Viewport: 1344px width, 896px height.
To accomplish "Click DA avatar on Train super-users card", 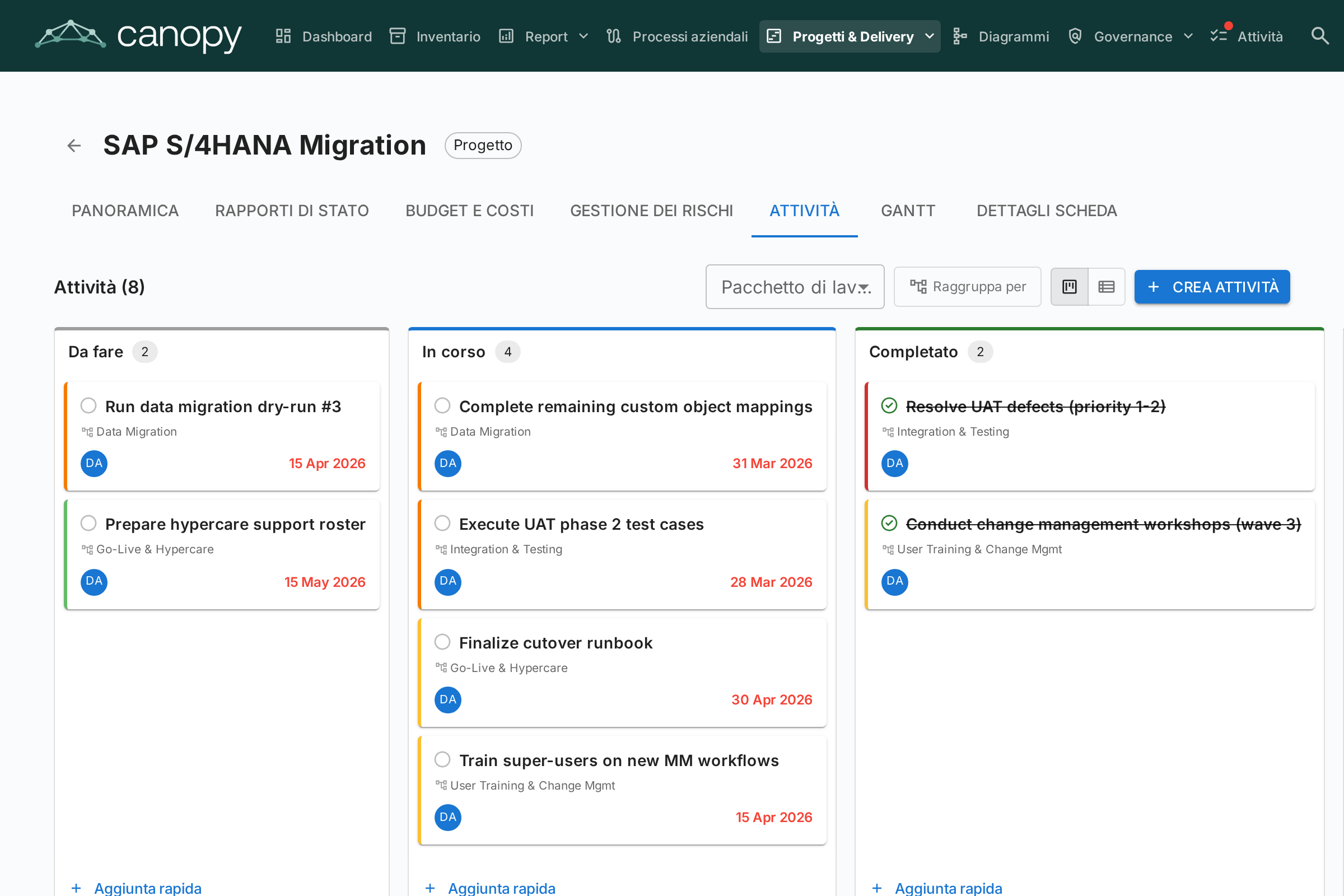I will click(x=448, y=817).
